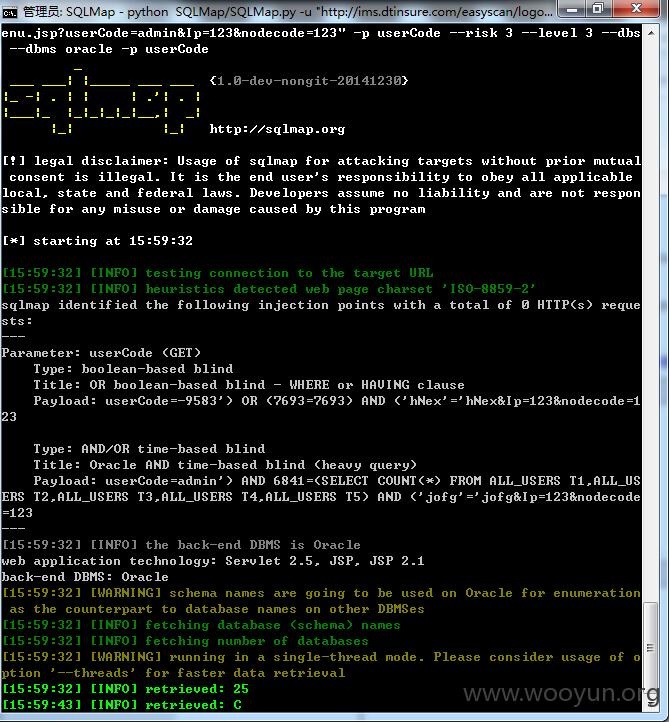This screenshot has height=722, width=669.
Task: Click the 'Type: boolean-based blind' line
Action: tap(134, 369)
